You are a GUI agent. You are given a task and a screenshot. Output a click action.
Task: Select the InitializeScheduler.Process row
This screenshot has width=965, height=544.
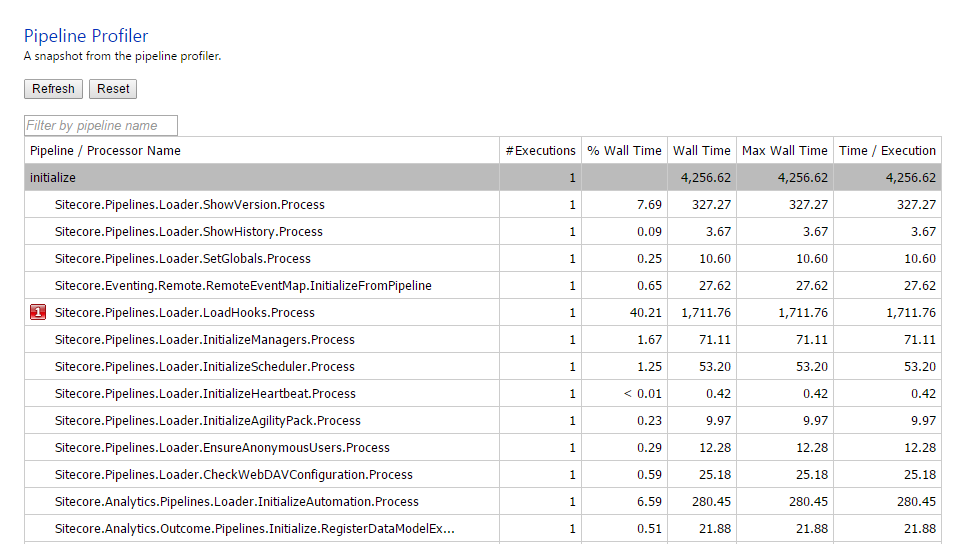(483, 367)
